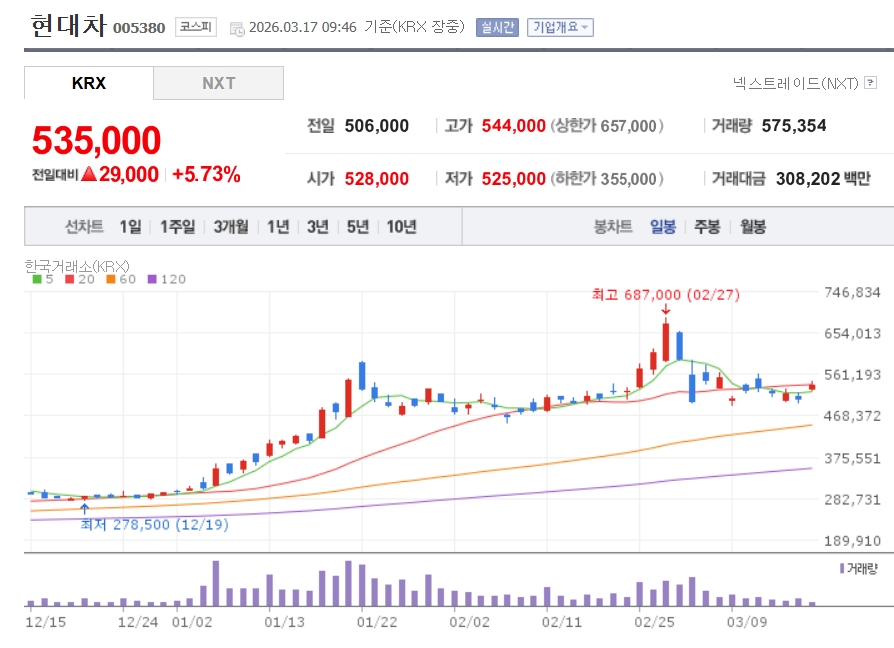894x648 pixels.
Task: Click the green 5-day moving average swatch
Action: pyautogui.click(x=37, y=279)
